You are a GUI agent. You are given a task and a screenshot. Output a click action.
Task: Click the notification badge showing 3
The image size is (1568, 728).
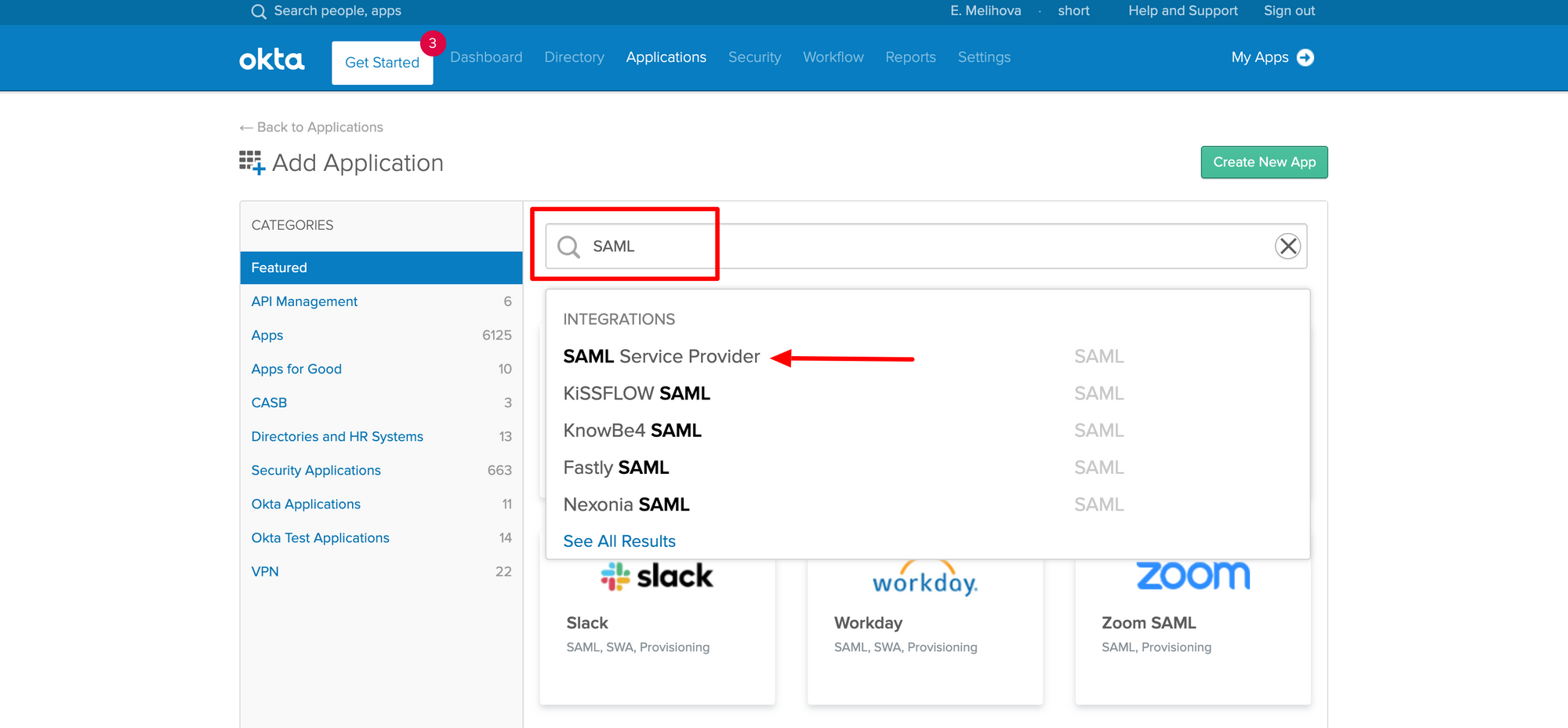[x=433, y=43]
